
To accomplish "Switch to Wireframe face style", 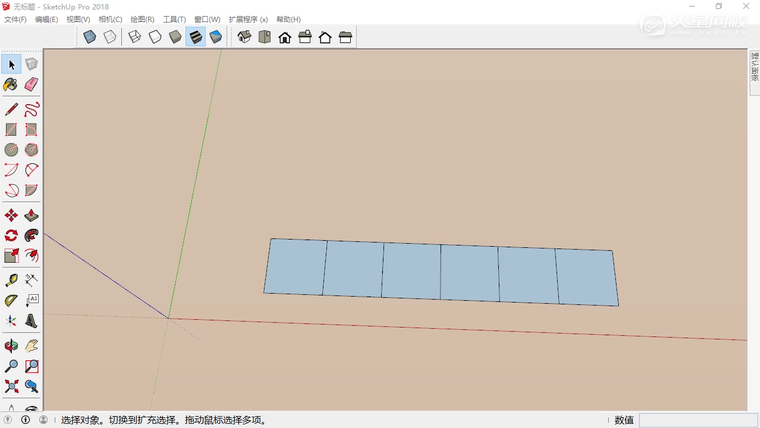I will coord(134,37).
